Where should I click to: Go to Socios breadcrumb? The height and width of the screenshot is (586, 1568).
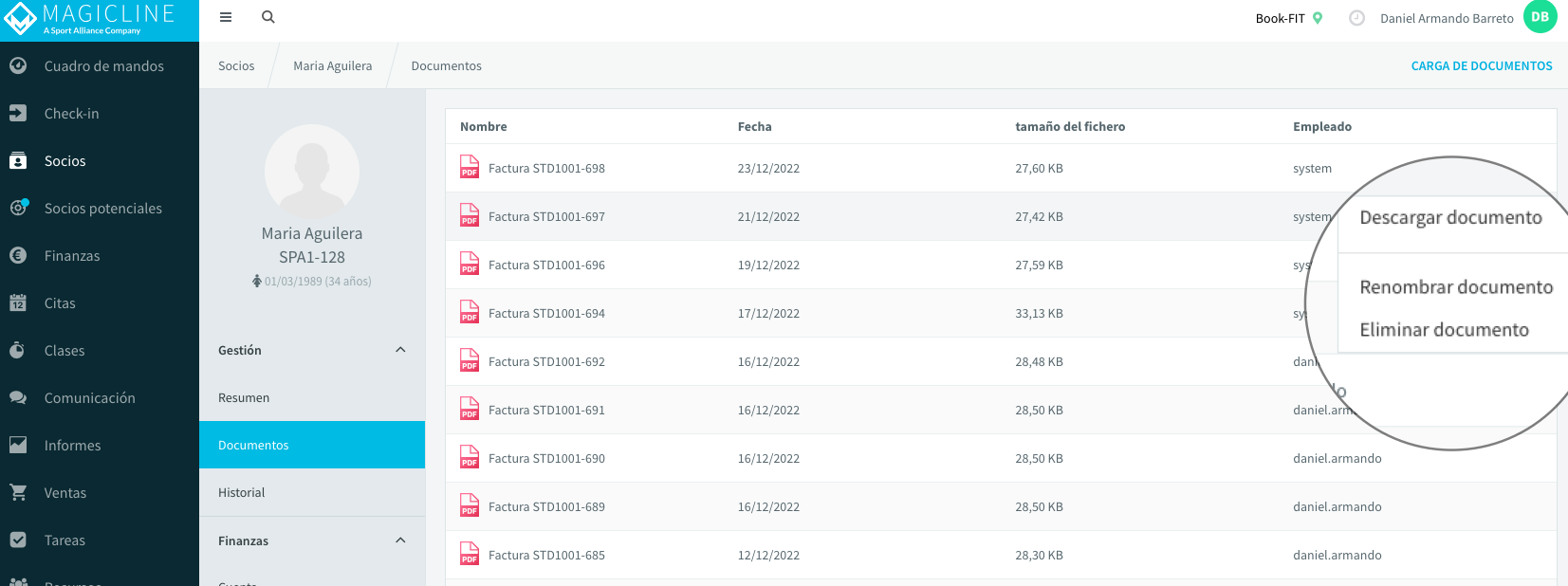[236, 65]
